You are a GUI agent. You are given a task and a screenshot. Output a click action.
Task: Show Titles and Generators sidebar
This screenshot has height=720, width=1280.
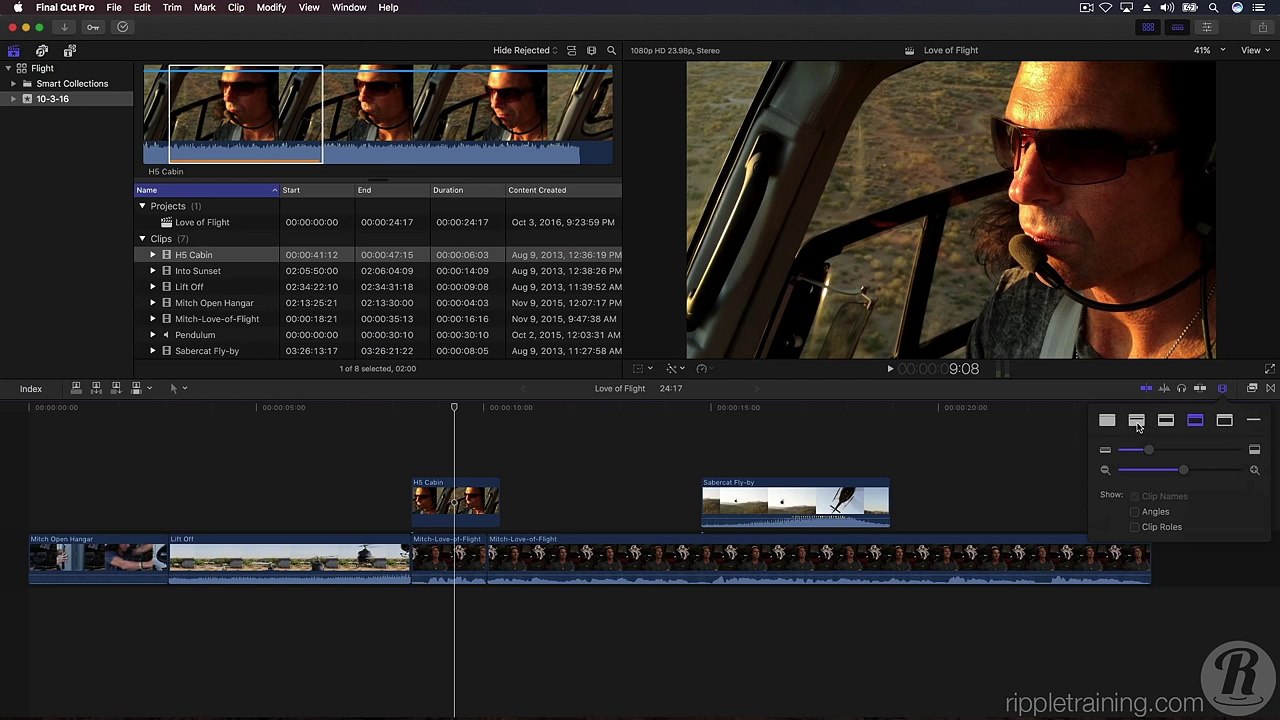coord(69,50)
